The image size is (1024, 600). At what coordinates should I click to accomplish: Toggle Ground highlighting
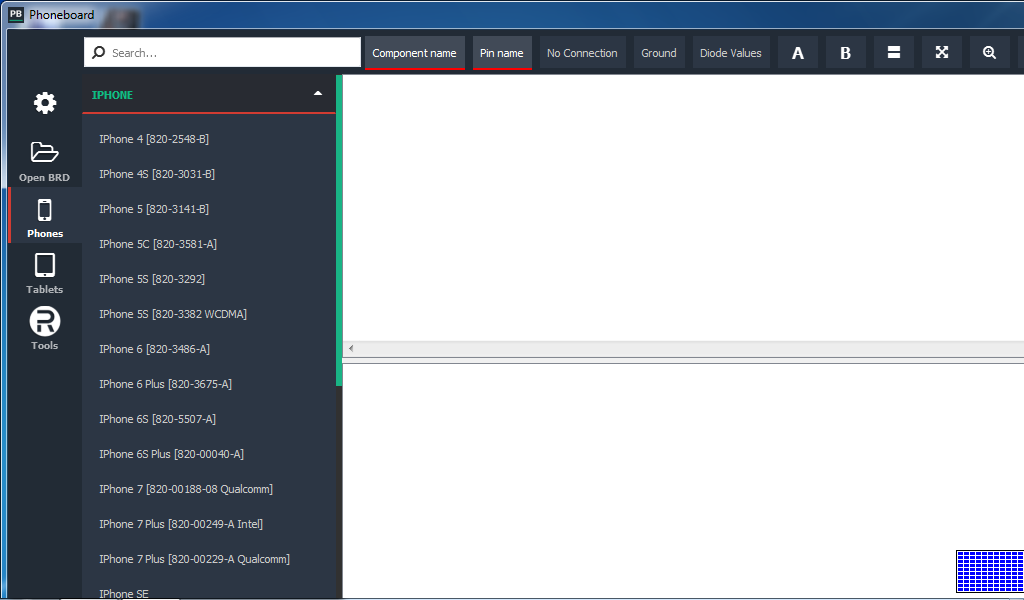659,53
